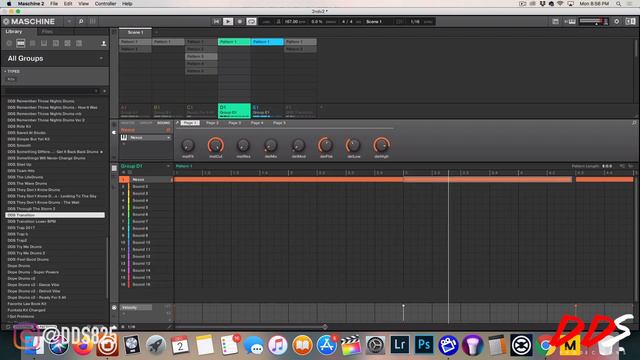
Task: Select the Sounds browser icon
Action: coord(32,43)
